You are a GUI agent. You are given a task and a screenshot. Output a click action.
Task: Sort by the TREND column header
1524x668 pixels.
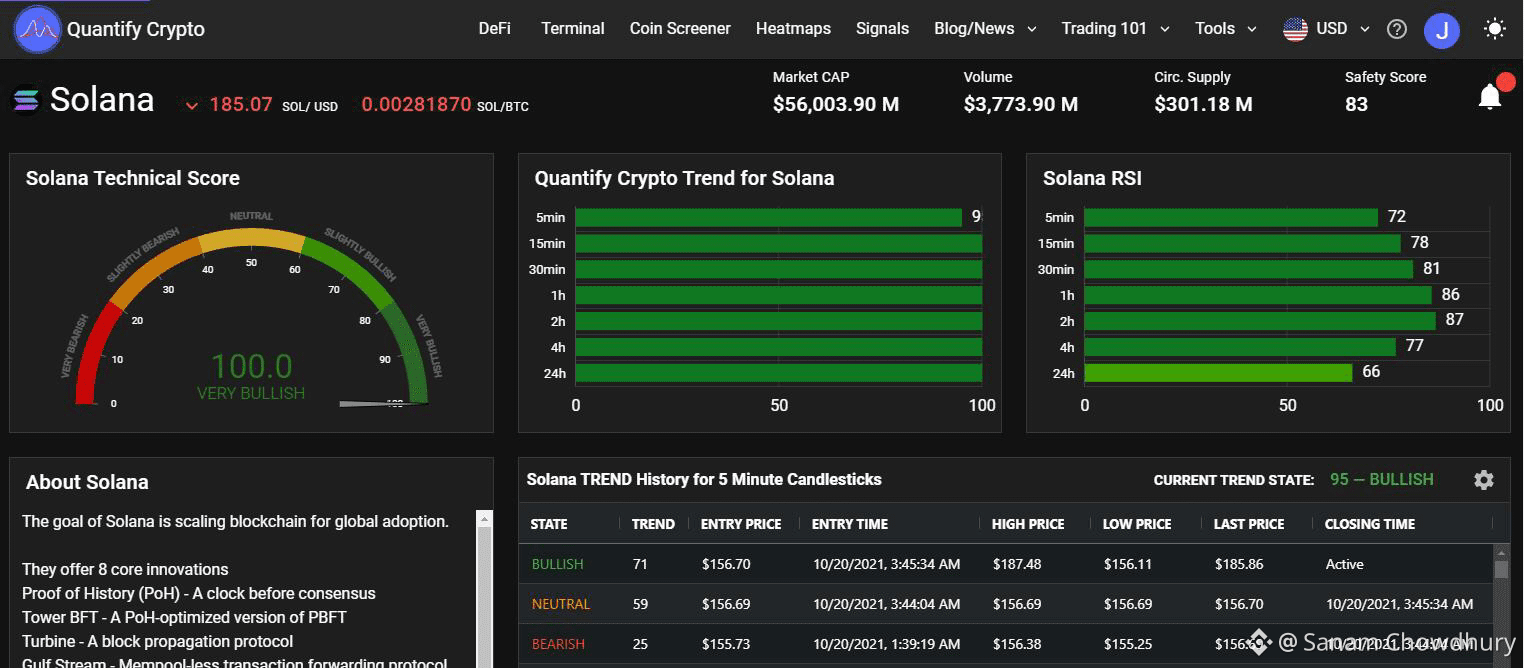pos(653,524)
